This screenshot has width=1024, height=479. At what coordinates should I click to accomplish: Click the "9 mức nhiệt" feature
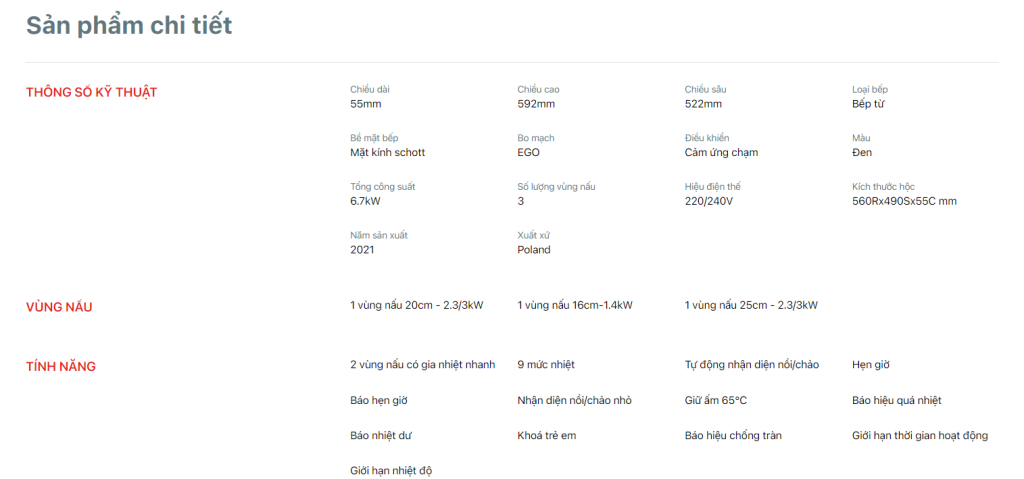(546, 365)
